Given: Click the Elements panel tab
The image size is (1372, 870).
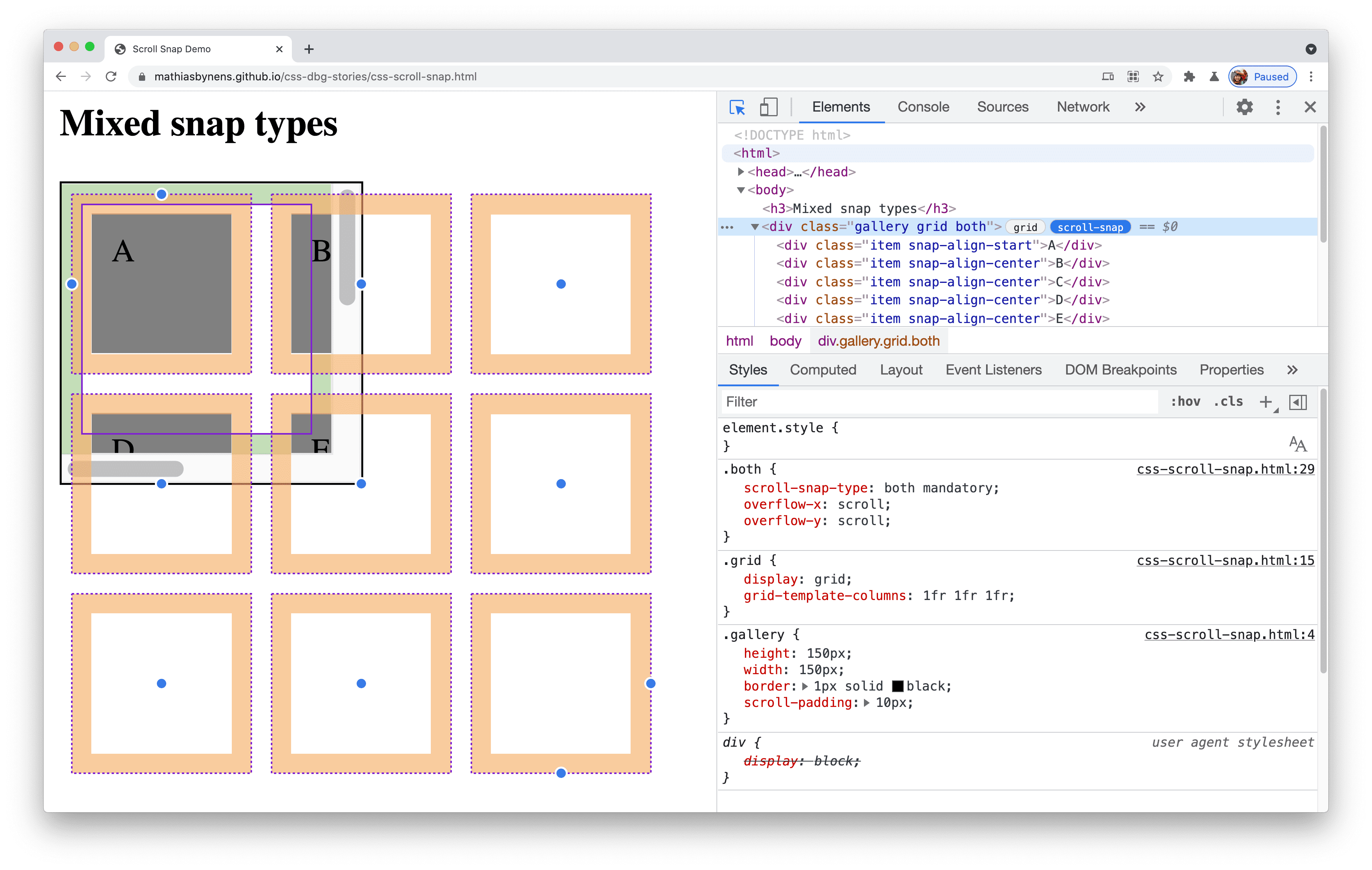Looking at the screenshot, I should click(840, 107).
